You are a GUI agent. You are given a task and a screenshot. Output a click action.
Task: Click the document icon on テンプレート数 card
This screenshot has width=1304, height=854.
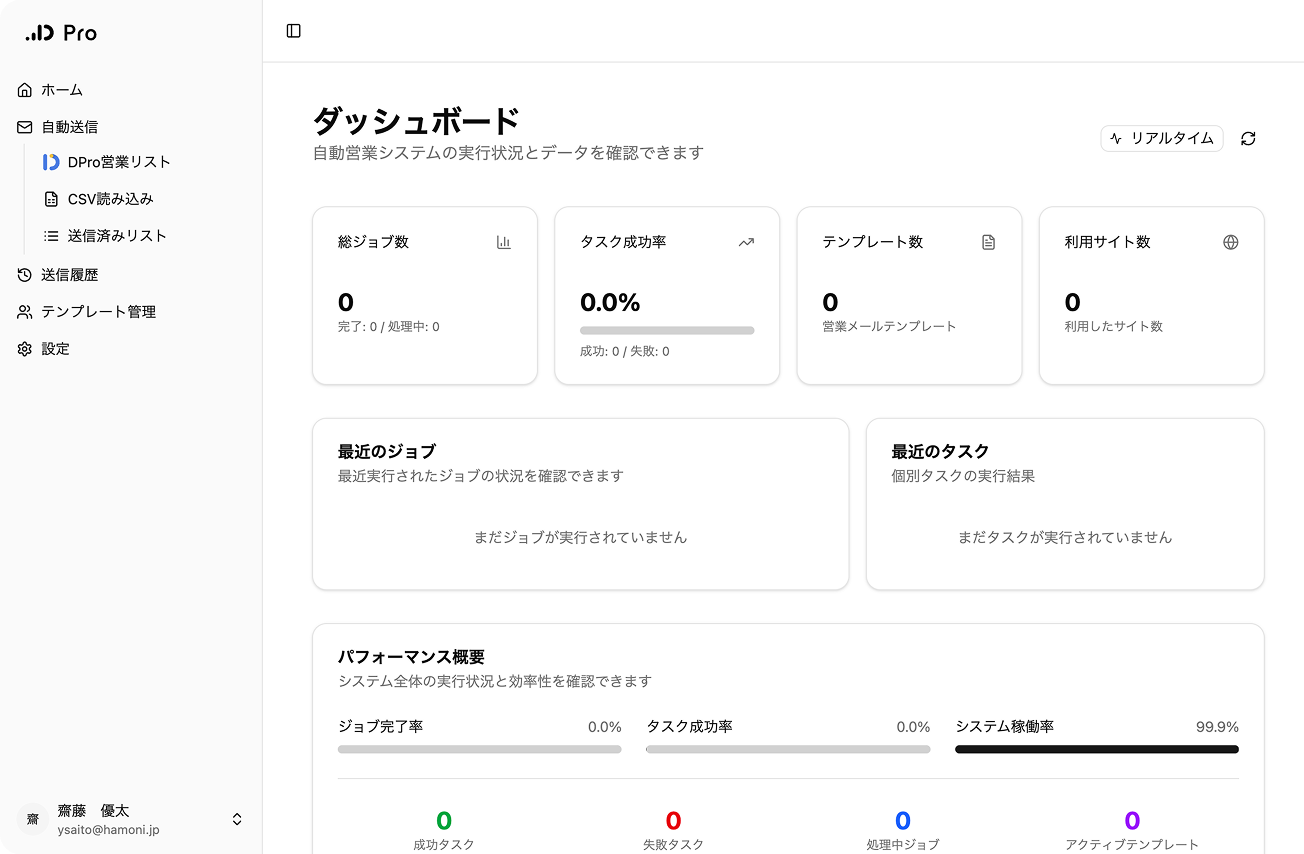tap(988, 242)
